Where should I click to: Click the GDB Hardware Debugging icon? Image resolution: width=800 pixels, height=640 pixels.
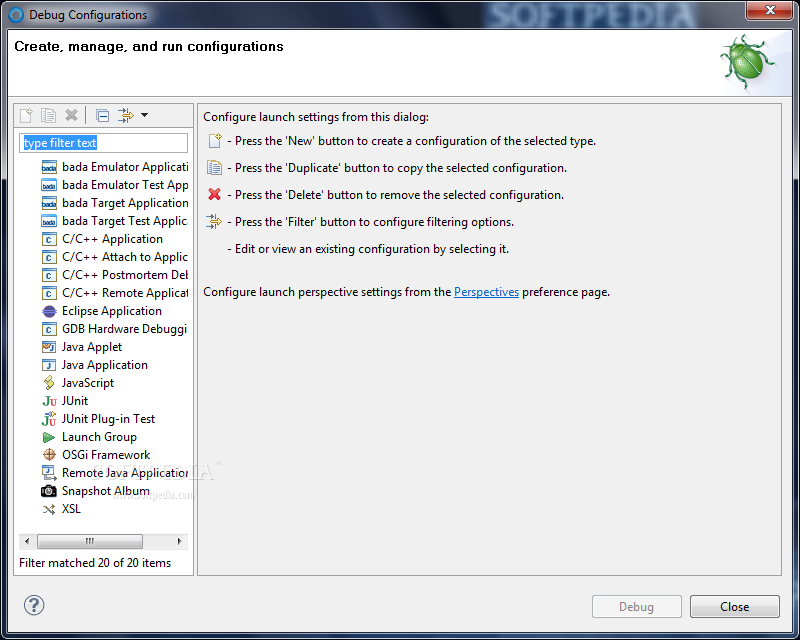click(49, 329)
